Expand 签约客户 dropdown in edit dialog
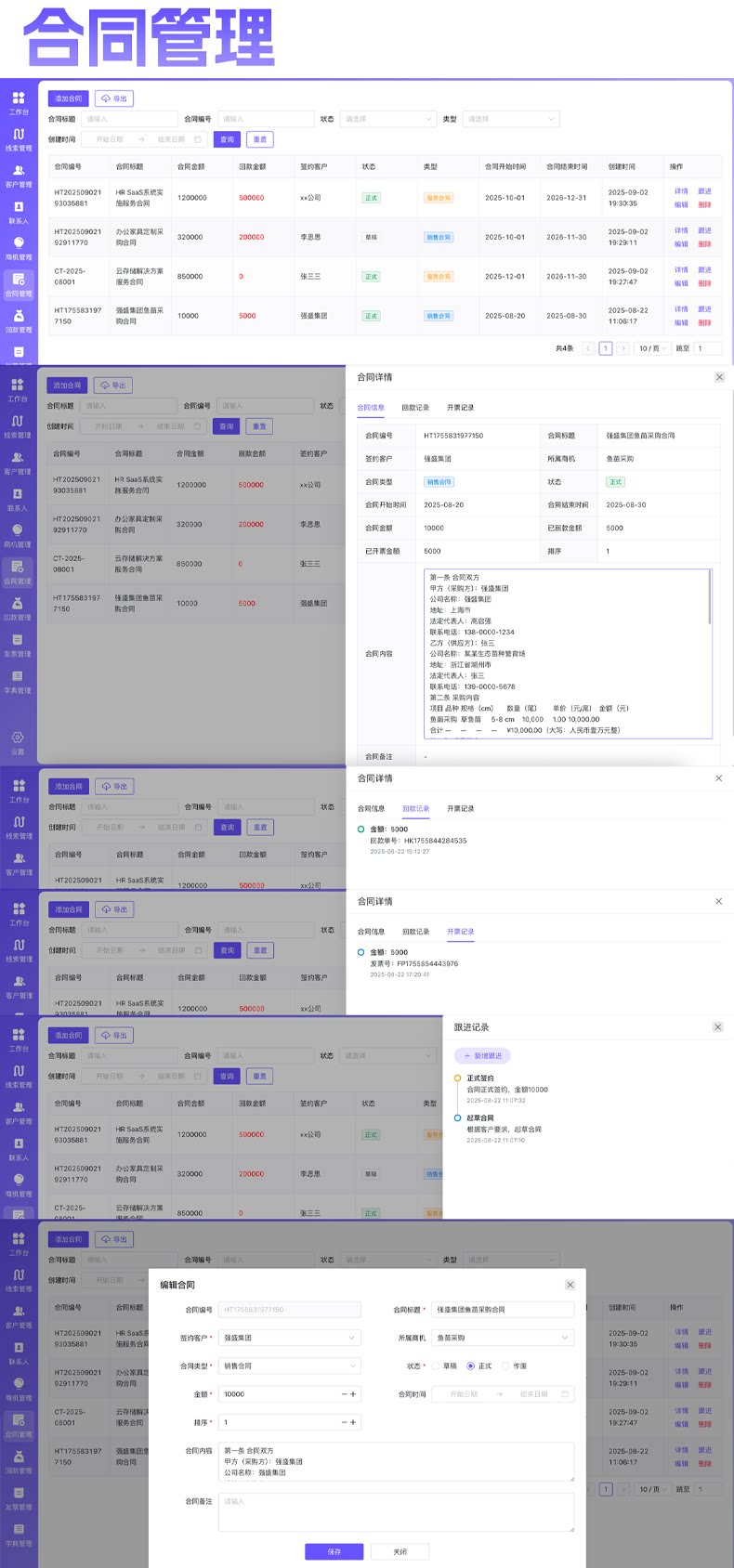The height and width of the screenshot is (1568, 734). pos(289,1338)
